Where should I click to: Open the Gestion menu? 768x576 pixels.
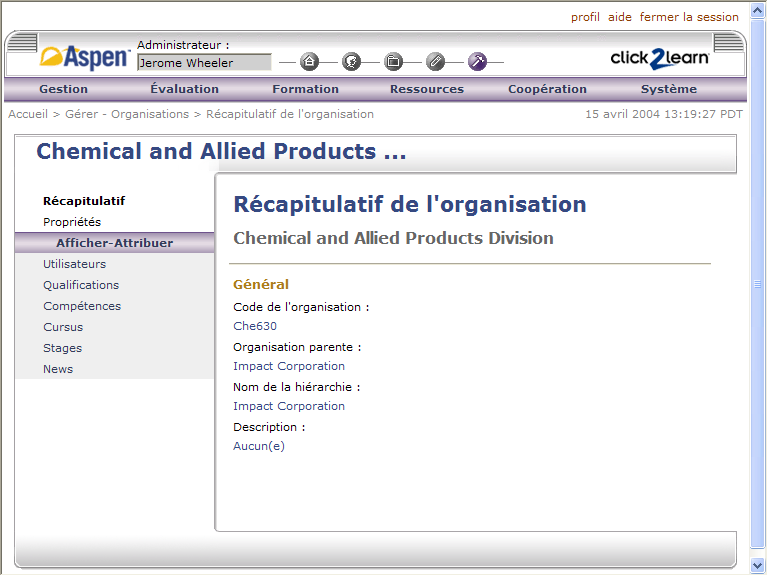click(x=63, y=89)
